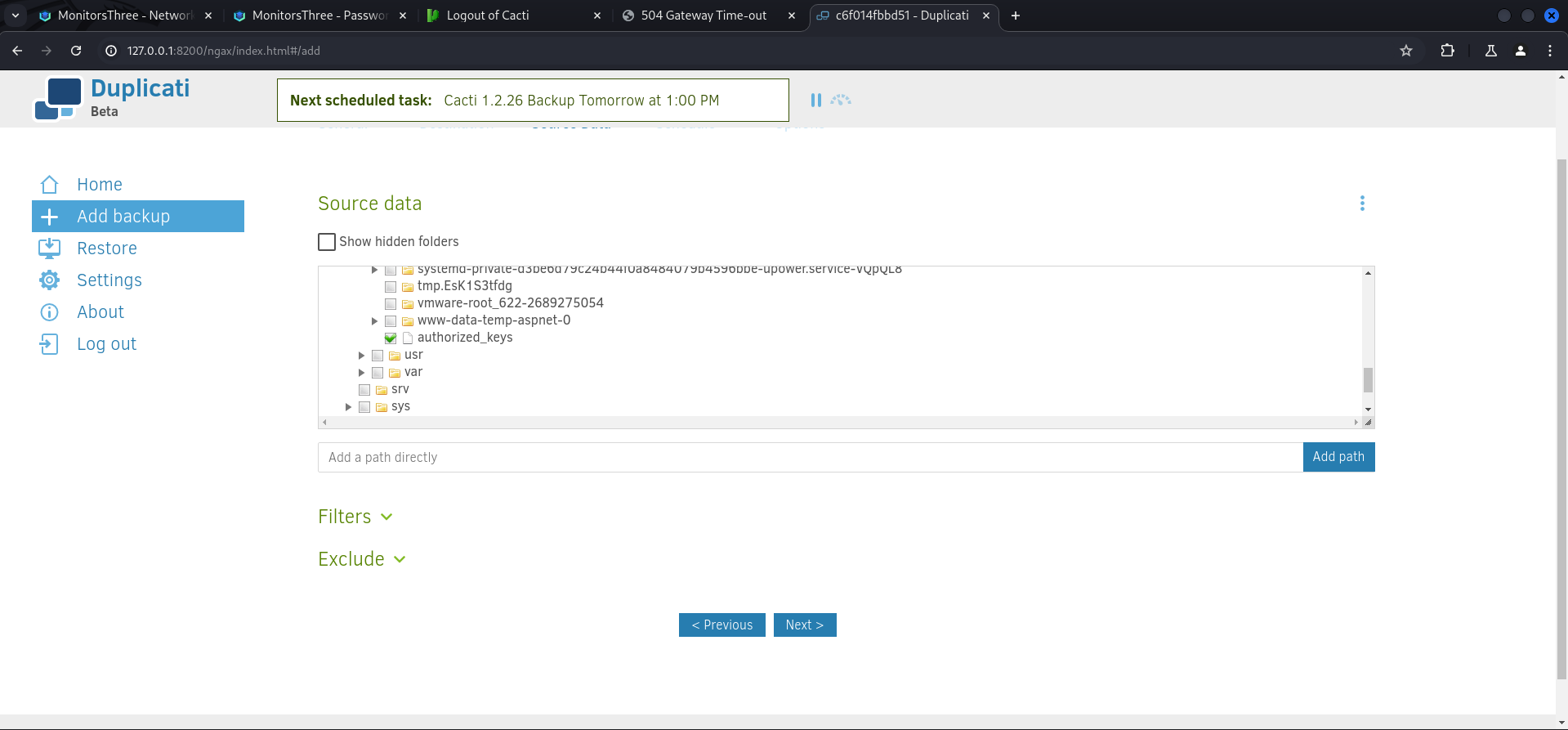The image size is (1568, 730).
Task: Pause the scheduler with pause icon
Action: (815, 100)
